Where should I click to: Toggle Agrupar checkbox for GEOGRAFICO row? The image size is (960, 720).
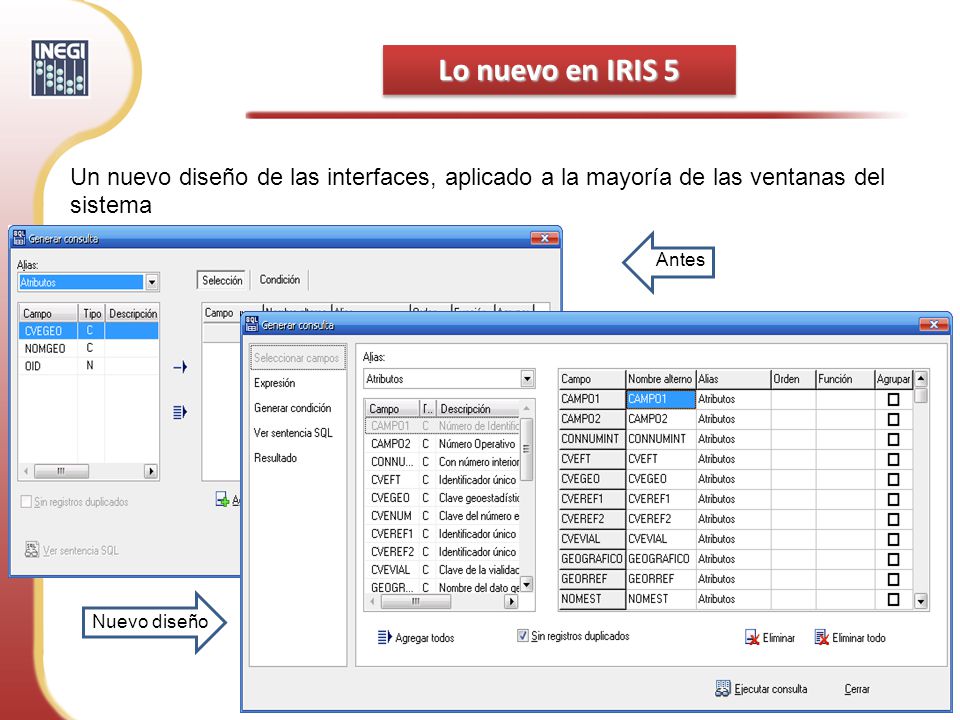click(893, 559)
